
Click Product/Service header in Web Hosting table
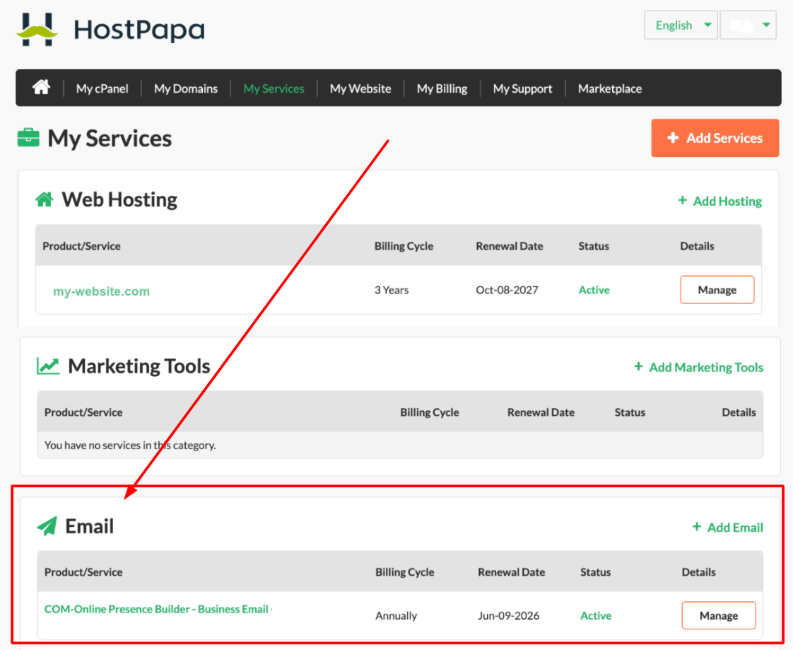[x=81, y=246]
